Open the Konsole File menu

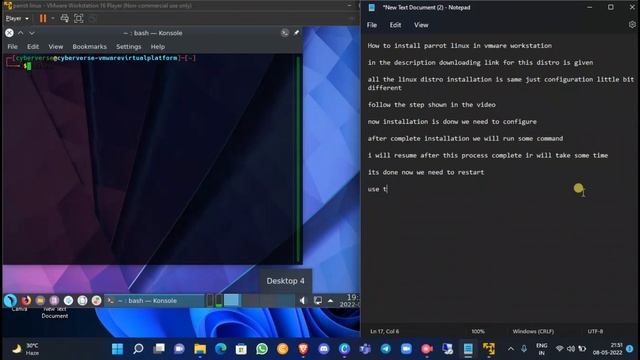click(x=12, y=47)
